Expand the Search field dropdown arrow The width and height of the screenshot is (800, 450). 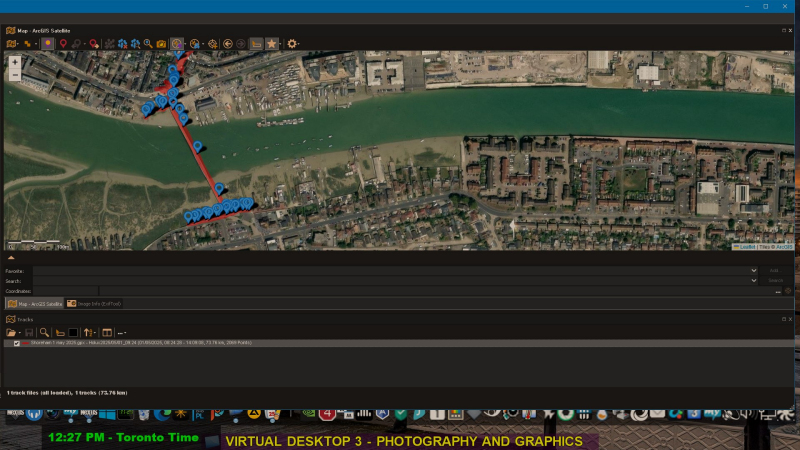pyautogui.click(x=754, y=281)
